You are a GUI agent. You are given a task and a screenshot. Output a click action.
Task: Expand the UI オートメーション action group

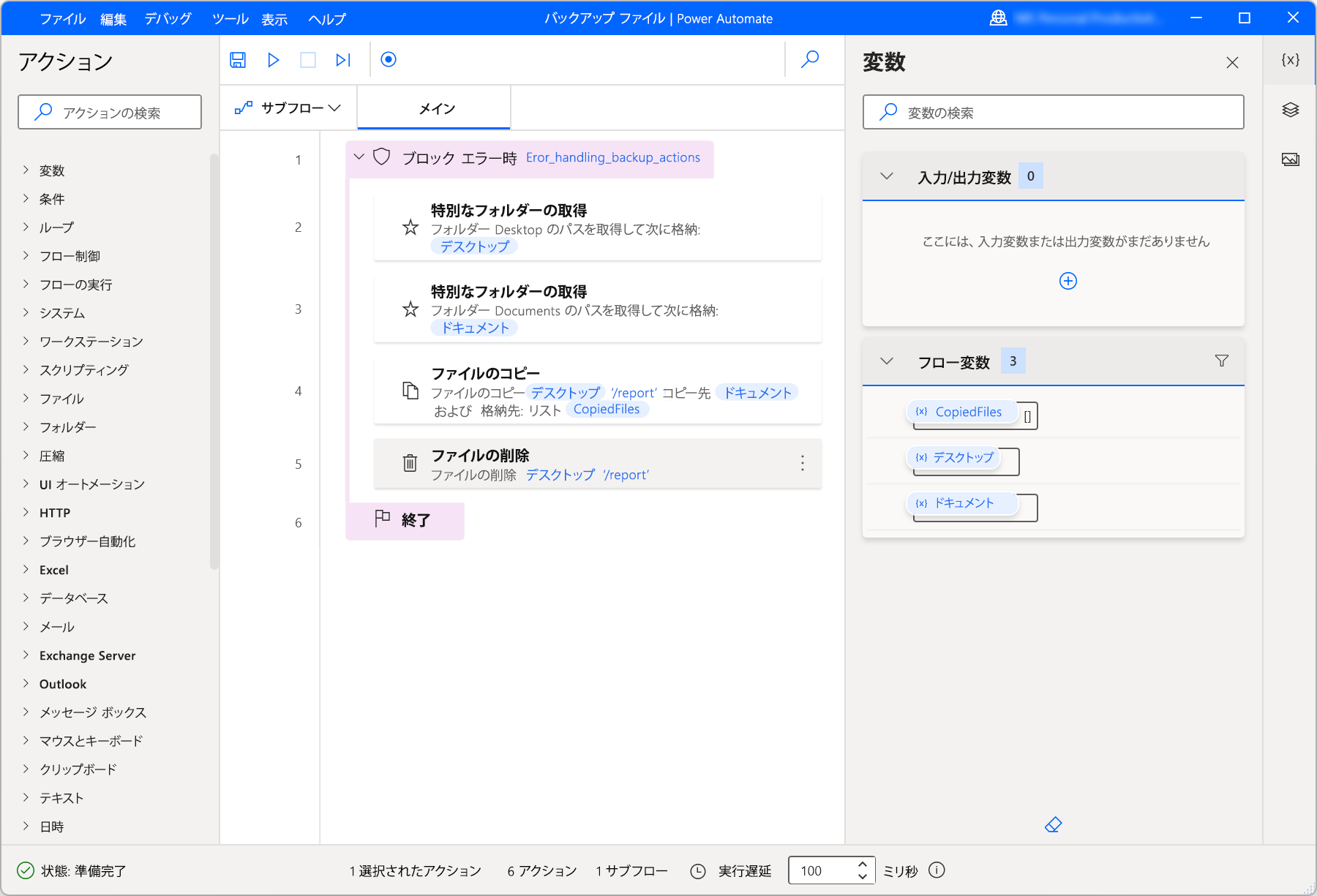point(26,484)
